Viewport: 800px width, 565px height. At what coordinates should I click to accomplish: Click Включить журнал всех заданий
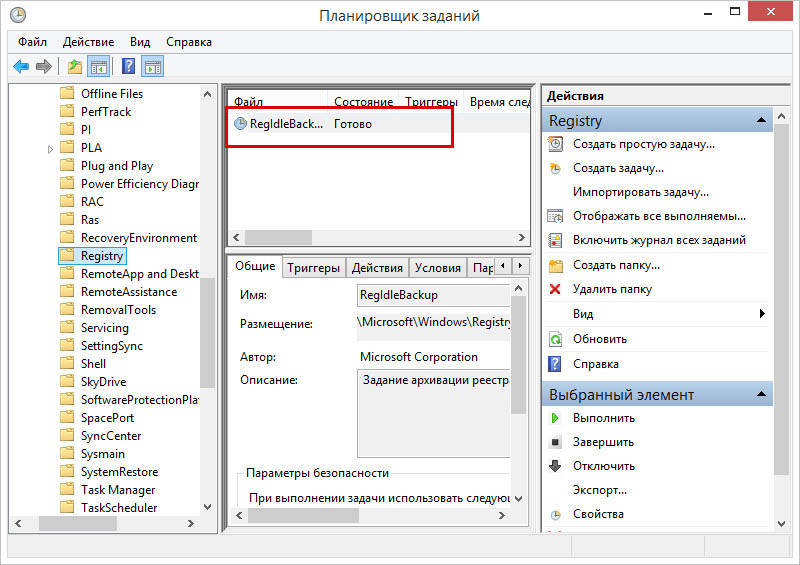659,240
